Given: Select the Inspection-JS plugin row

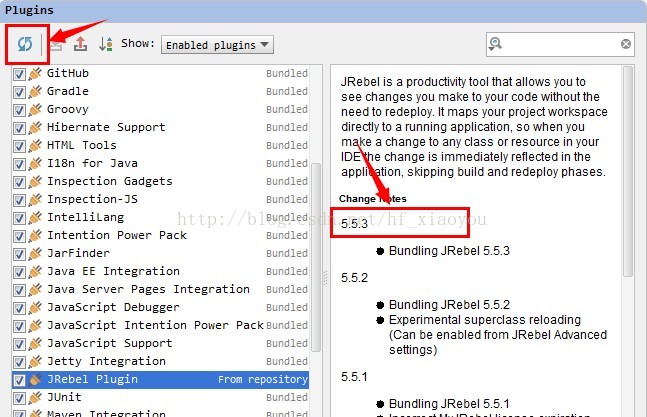Looking at the screenshot, I should (x=161, y=200).
